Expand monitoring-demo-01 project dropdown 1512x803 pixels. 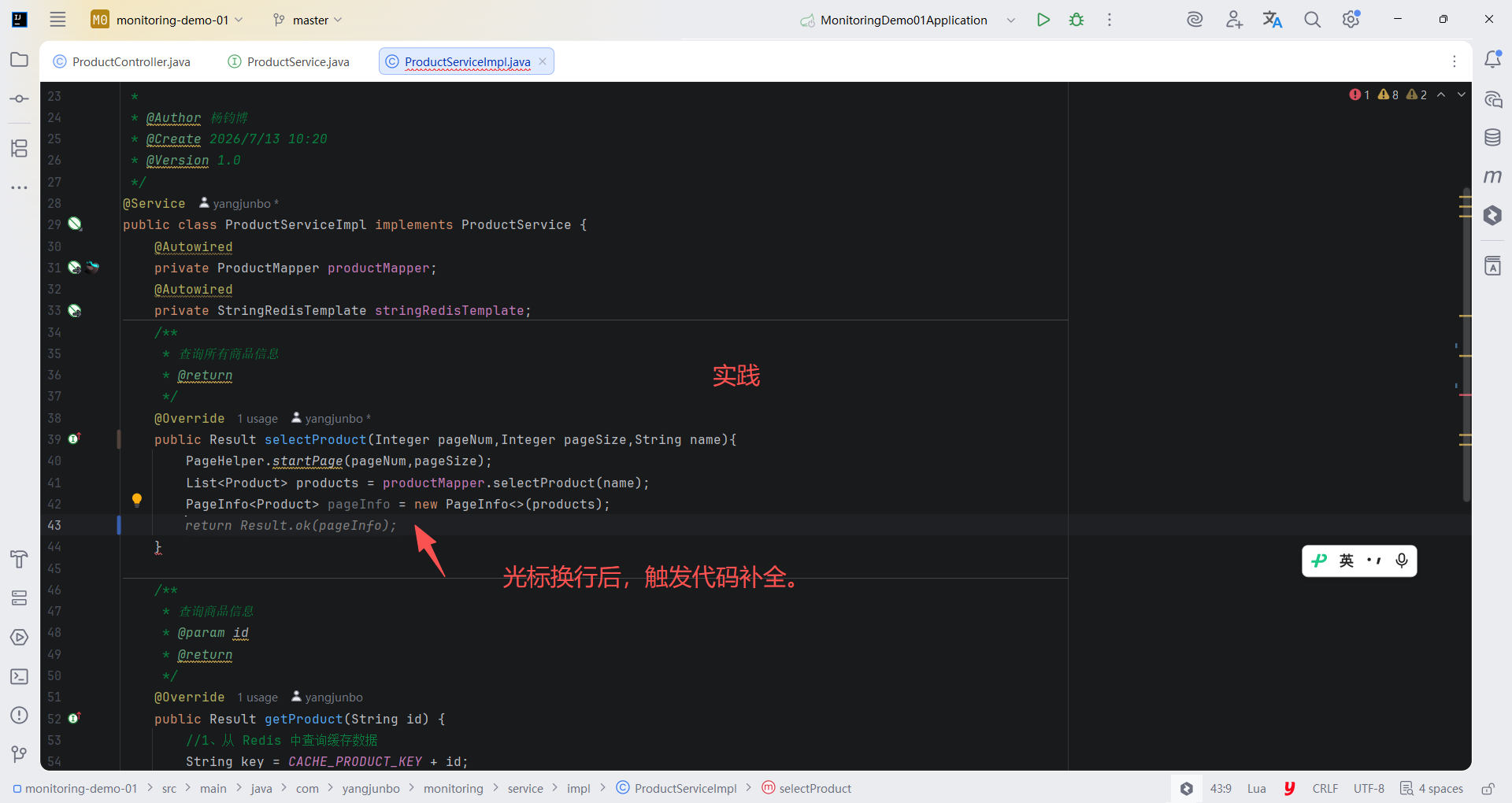coord(167,20)
